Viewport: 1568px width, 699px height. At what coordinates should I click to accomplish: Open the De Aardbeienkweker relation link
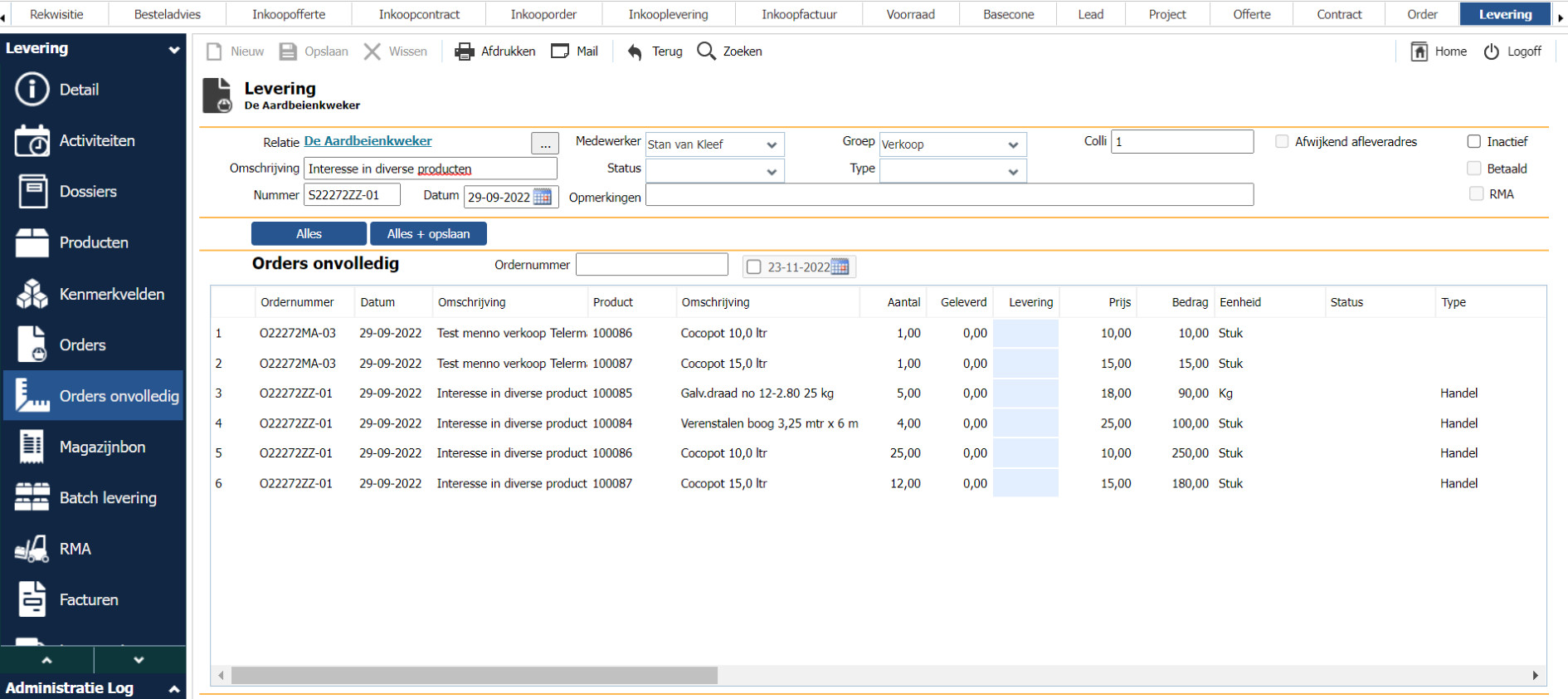[x=368, y=141]
